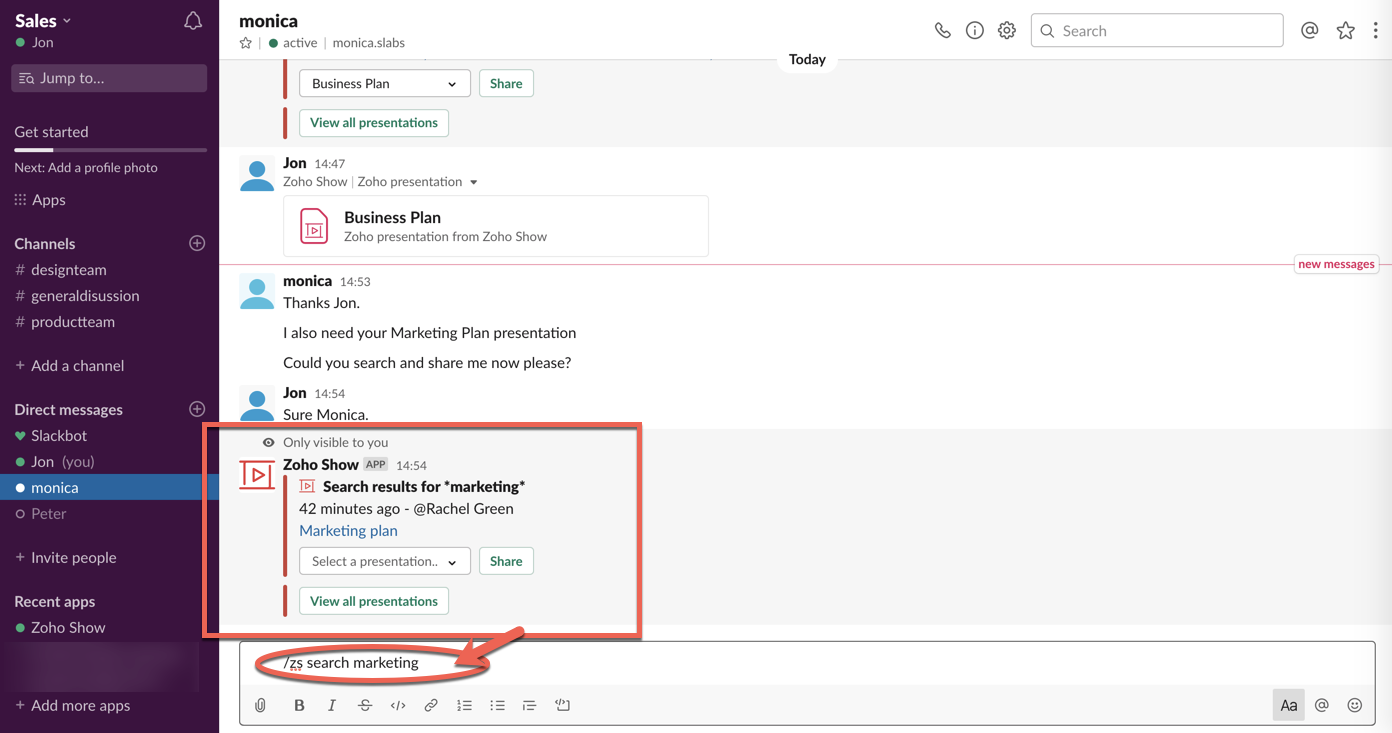The image size is (1392, 733).
Task: Open the emoji picker
Action: tap(1354, 705)
